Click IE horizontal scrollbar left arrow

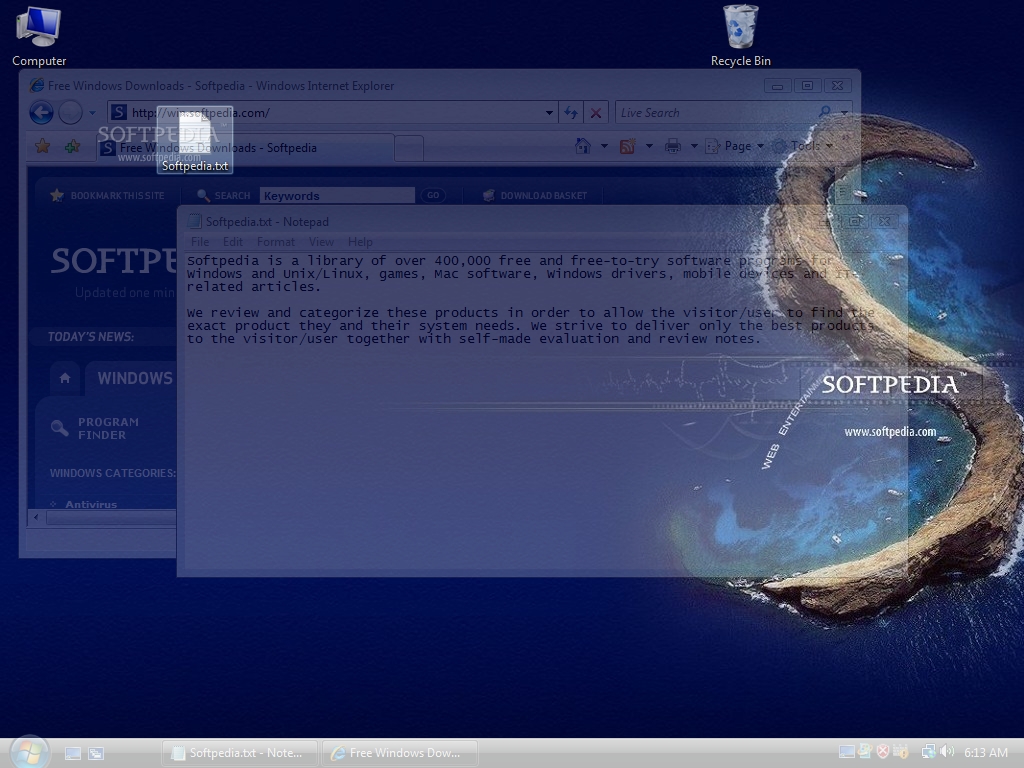36,517
